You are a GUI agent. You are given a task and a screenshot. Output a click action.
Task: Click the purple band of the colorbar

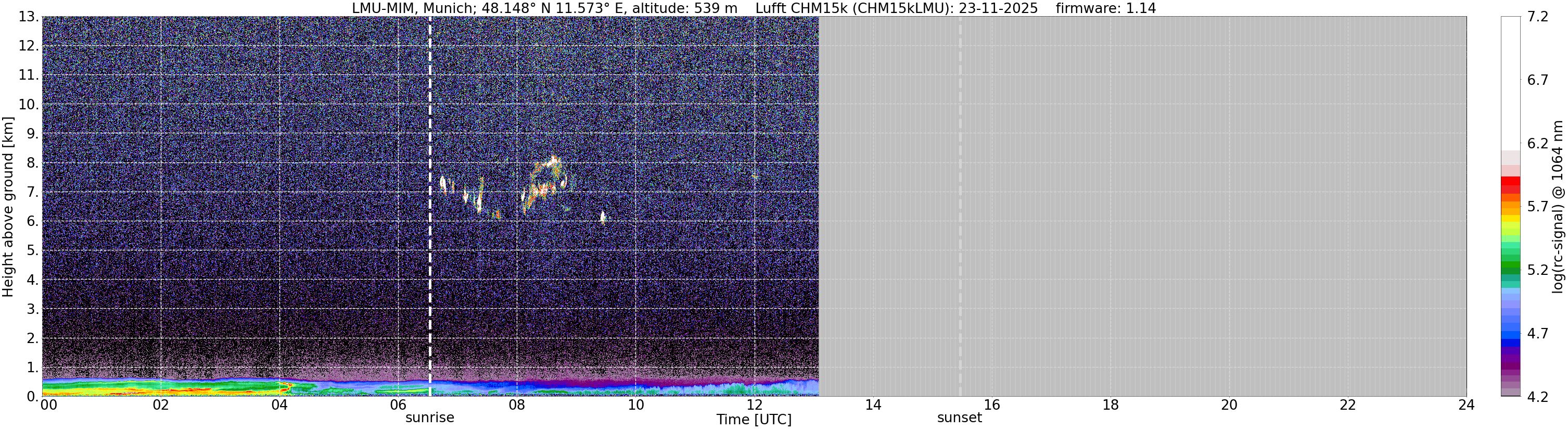click(1510, 359)
